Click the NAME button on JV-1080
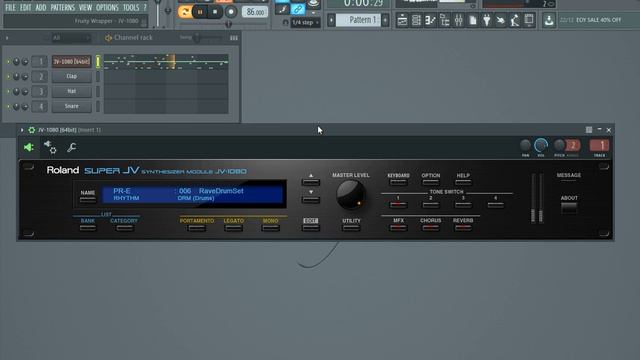 point(88,200)
